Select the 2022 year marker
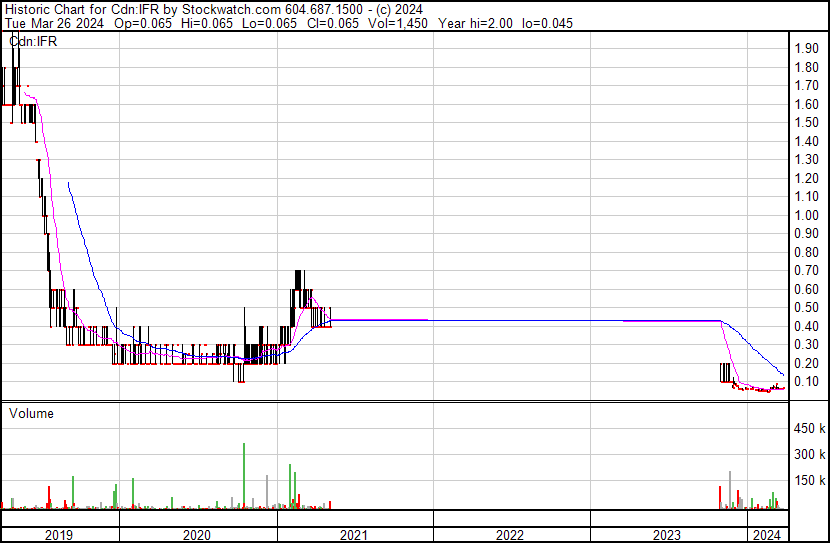The image size is (830, 543). (x=510, y=535)
